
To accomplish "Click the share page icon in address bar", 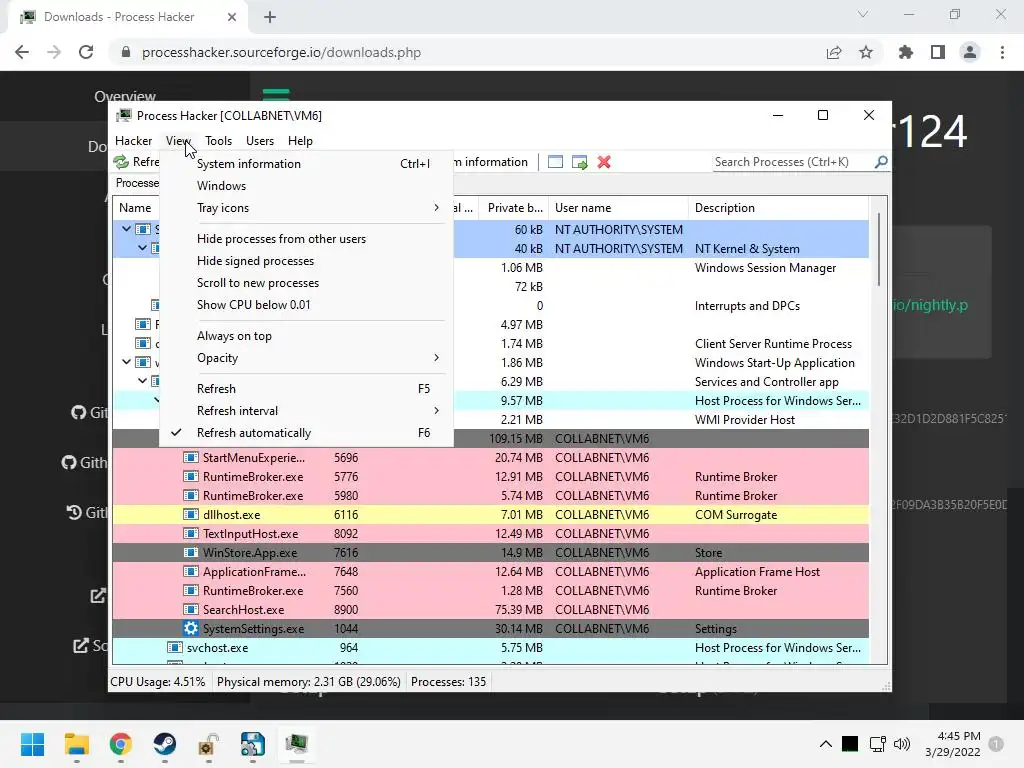I will pyautogui.click(x=834, y=52).
